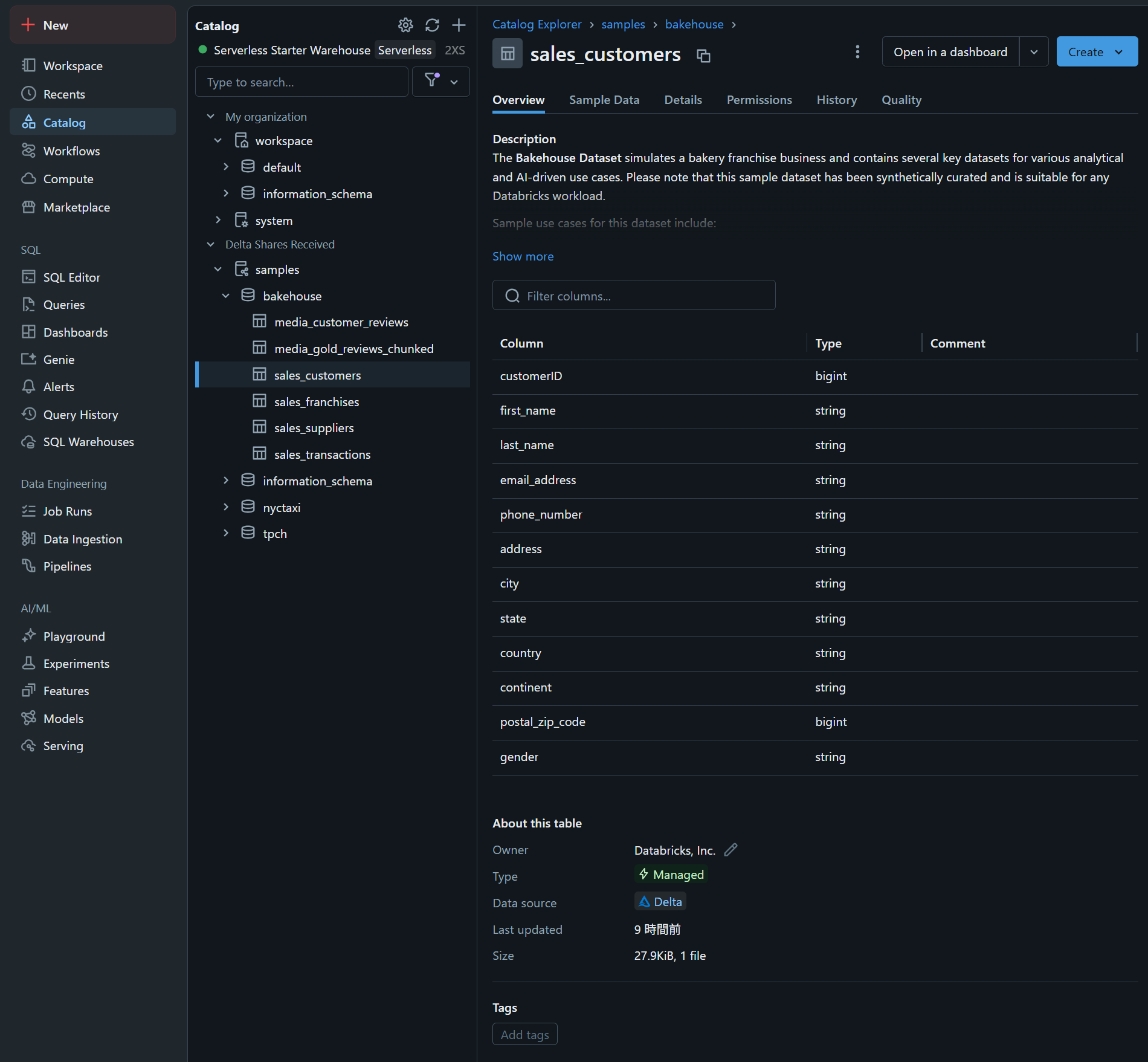The image size is (1148, 1062).
Task: Open Marketplace from the sidebar
Action: click(x=92, y=207)
